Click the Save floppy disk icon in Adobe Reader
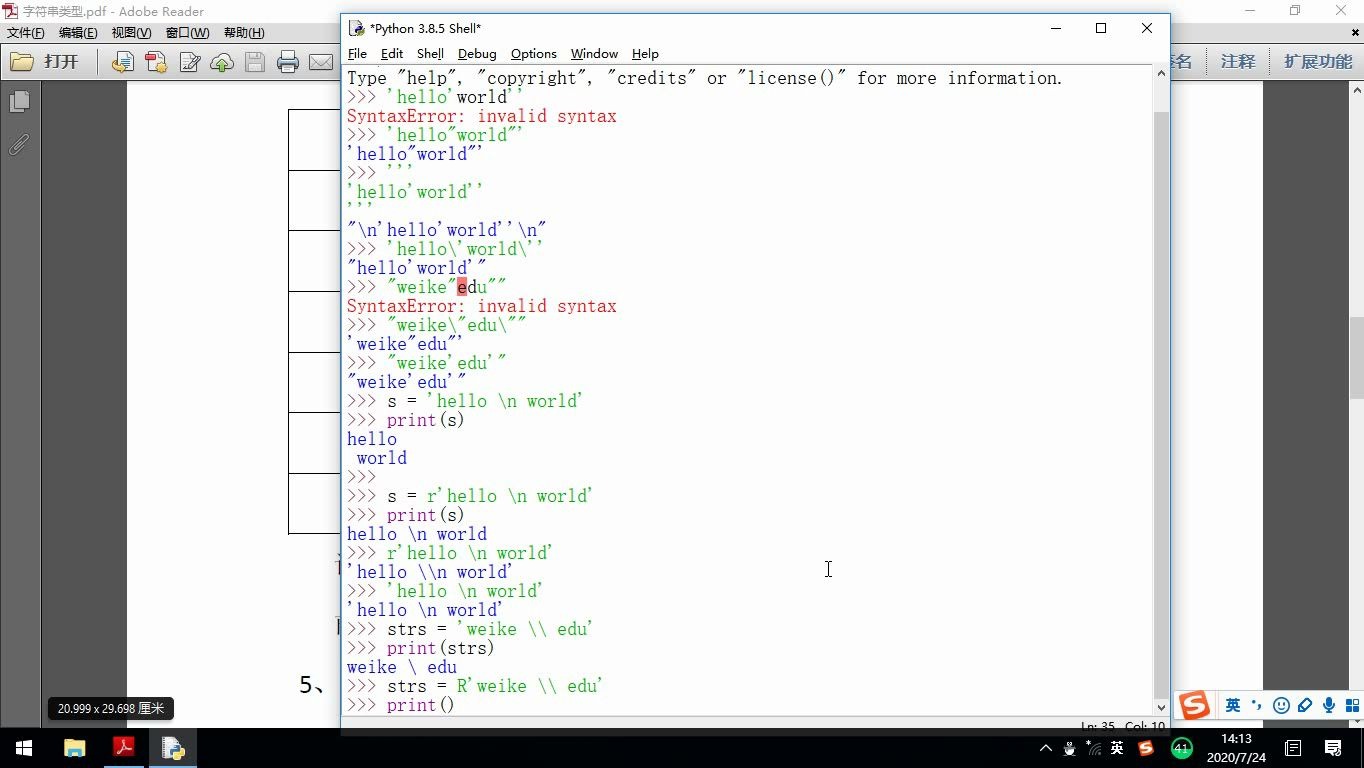 tap(255, 62)
